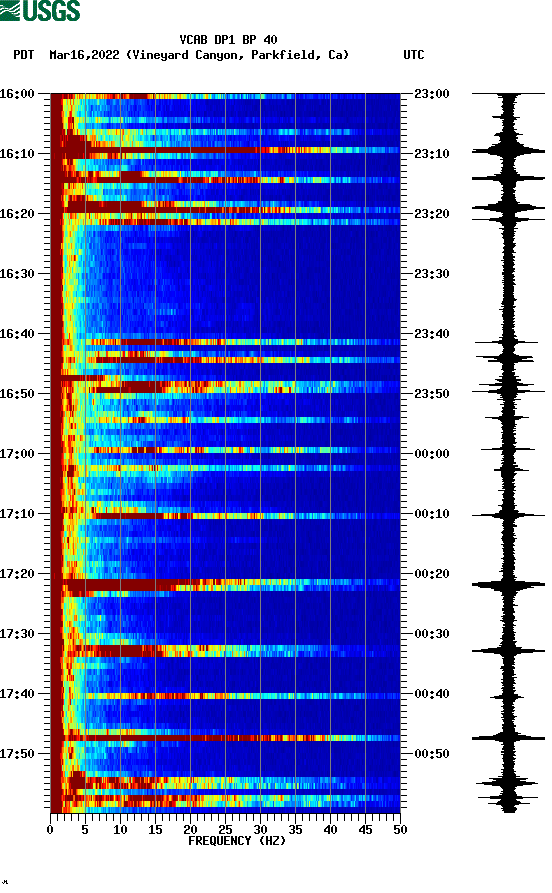Click the 16:10 PDT time label
Image resolution: width=552 pixels, height=893 pixels.
coord(17,154)
